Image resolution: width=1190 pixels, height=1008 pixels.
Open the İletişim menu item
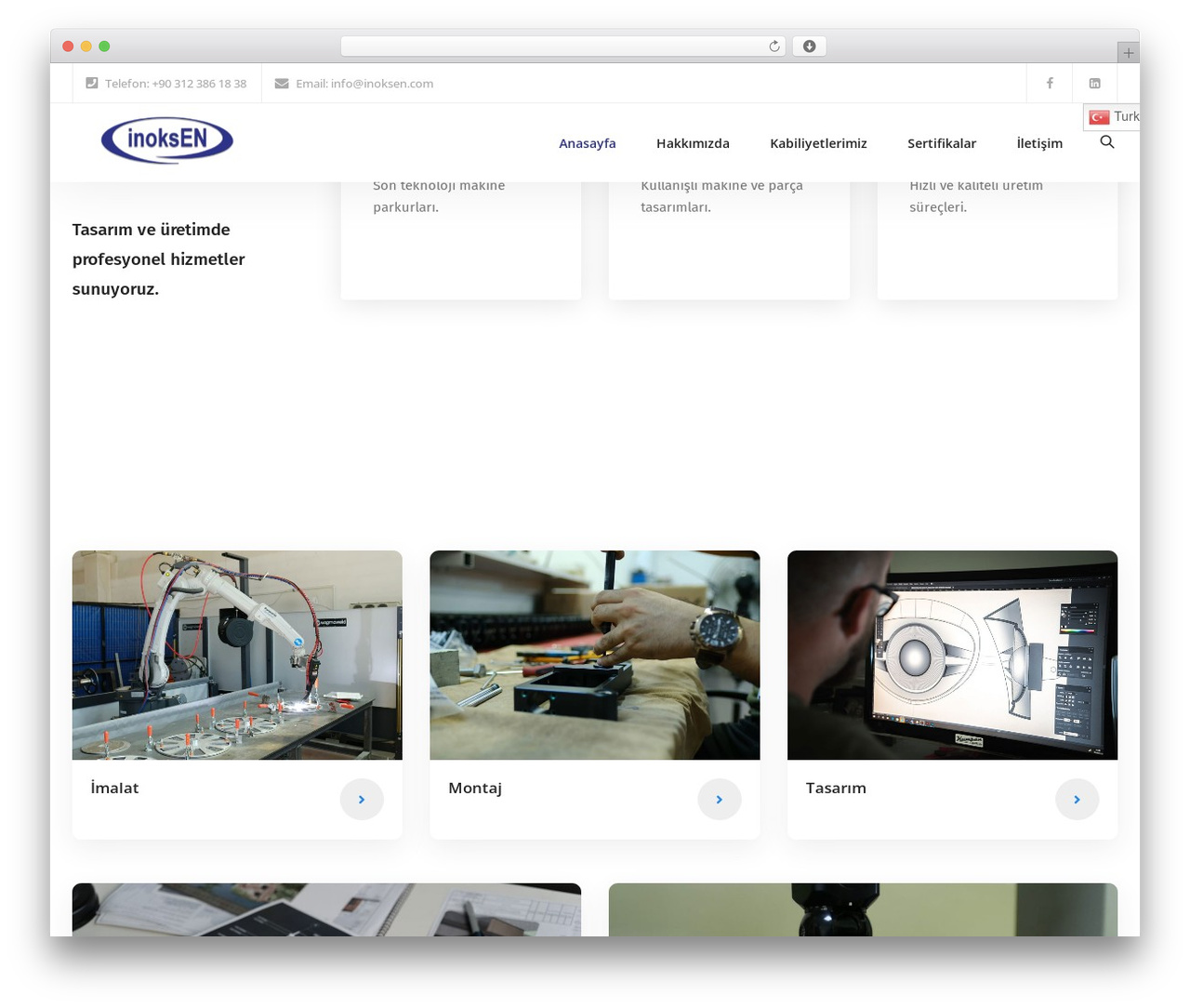(1039, 143)
